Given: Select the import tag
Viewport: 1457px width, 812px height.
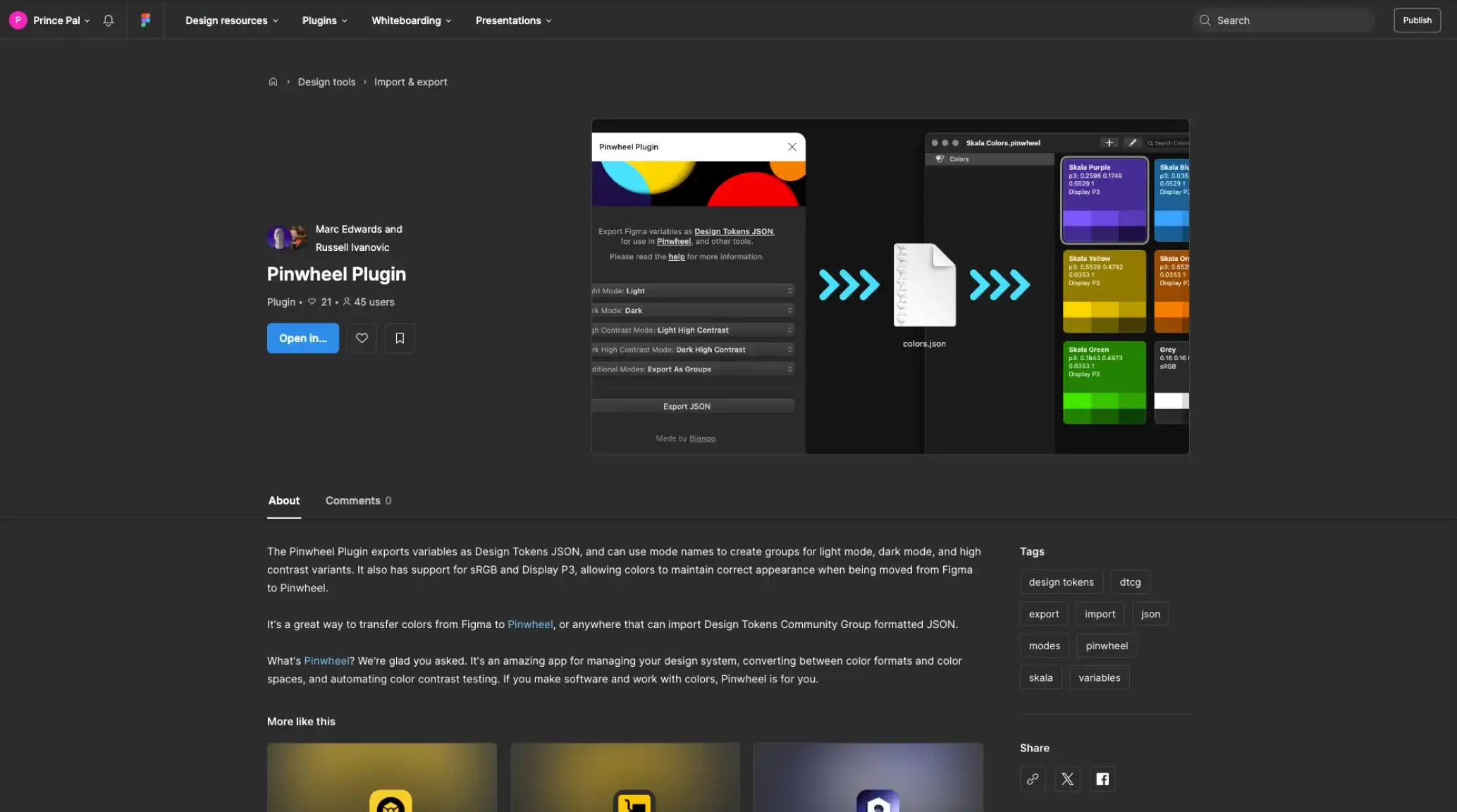Looking at the screenshot, I should point(1100,614).
